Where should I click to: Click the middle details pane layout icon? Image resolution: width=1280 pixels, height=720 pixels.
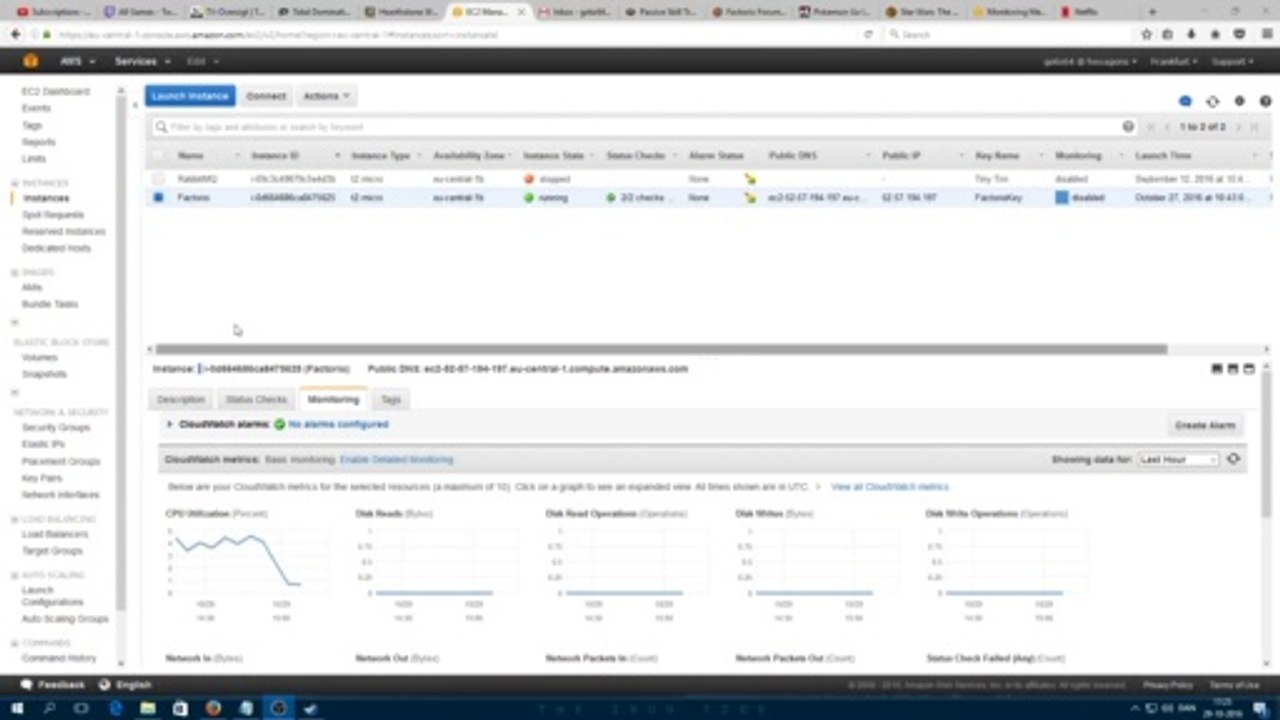[1233, 369]
